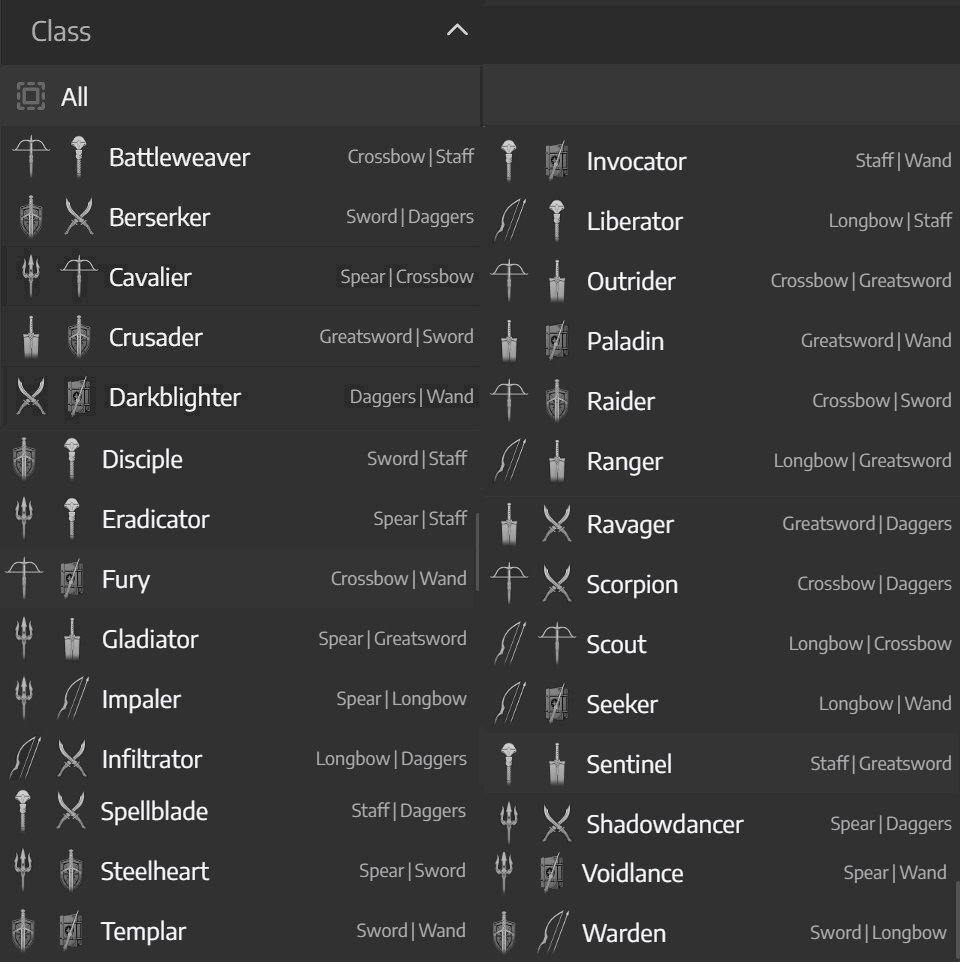
Task: Choose the Paladin class
Action: click(x=723, y=341)
